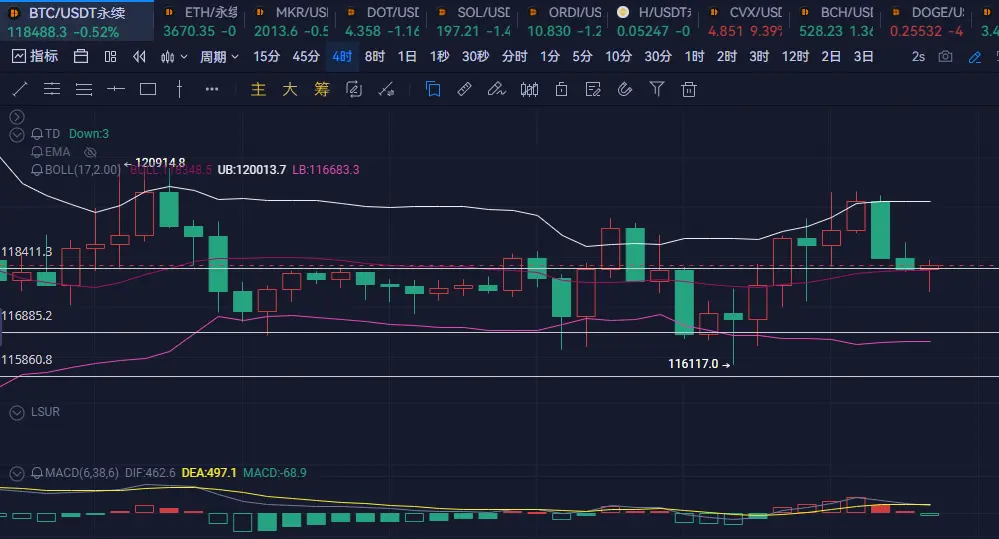The image size is (999, 539).
Task: Open the BCH/USDT ticker
Action: tap(837, 22)
